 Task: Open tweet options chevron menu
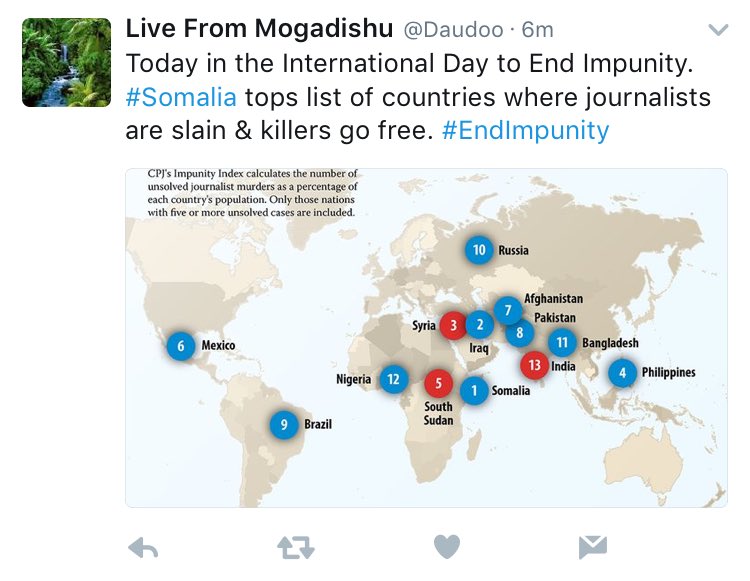718,30
